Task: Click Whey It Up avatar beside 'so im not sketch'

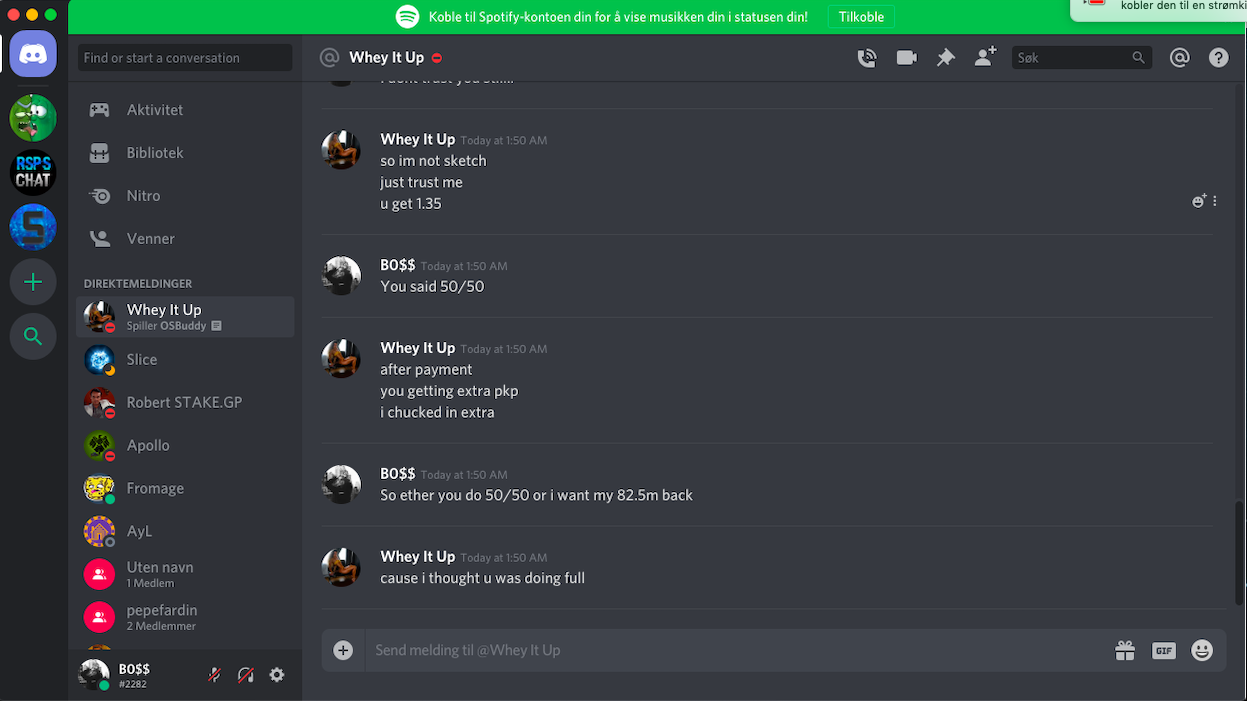Action: point(341,150)
